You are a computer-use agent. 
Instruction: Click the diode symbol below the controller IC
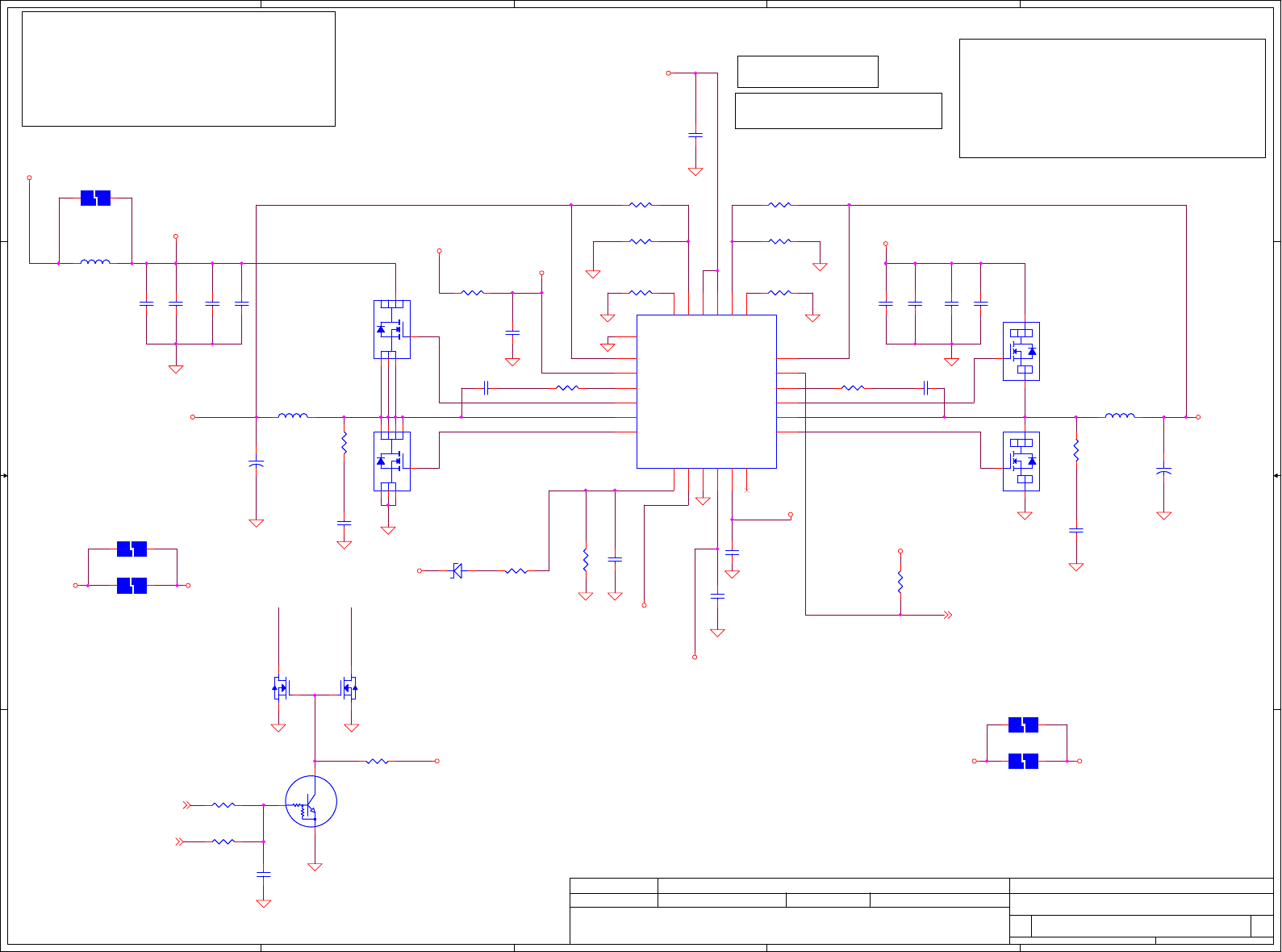(x=457, y=570)
